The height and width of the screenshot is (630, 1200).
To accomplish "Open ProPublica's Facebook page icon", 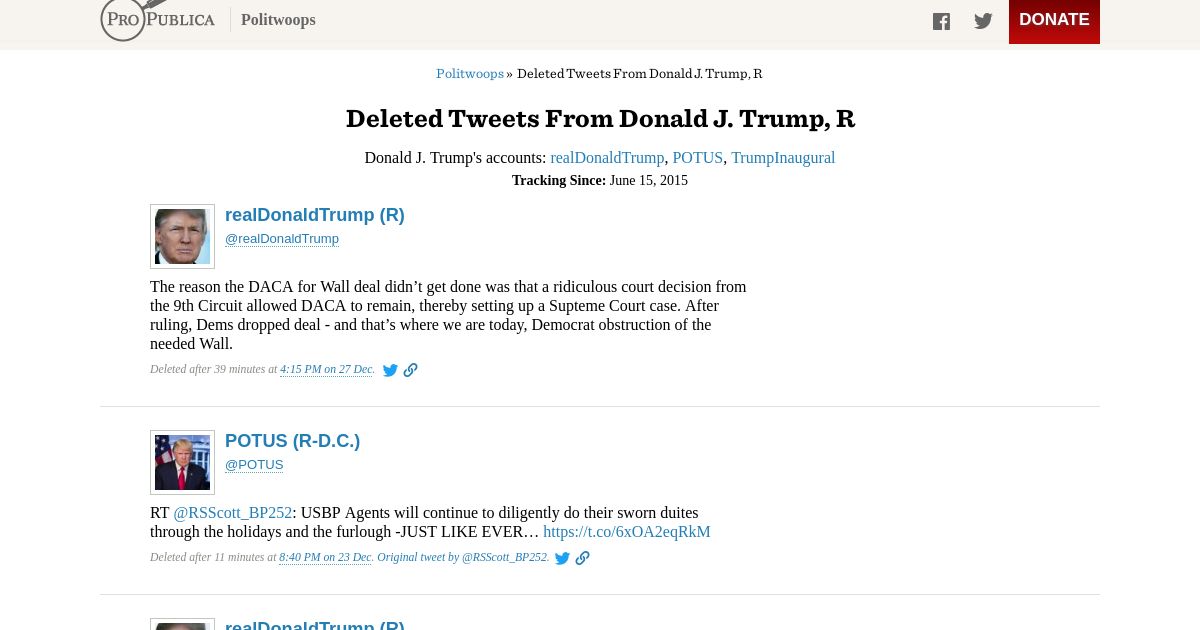I will click(x=941, y=21).
